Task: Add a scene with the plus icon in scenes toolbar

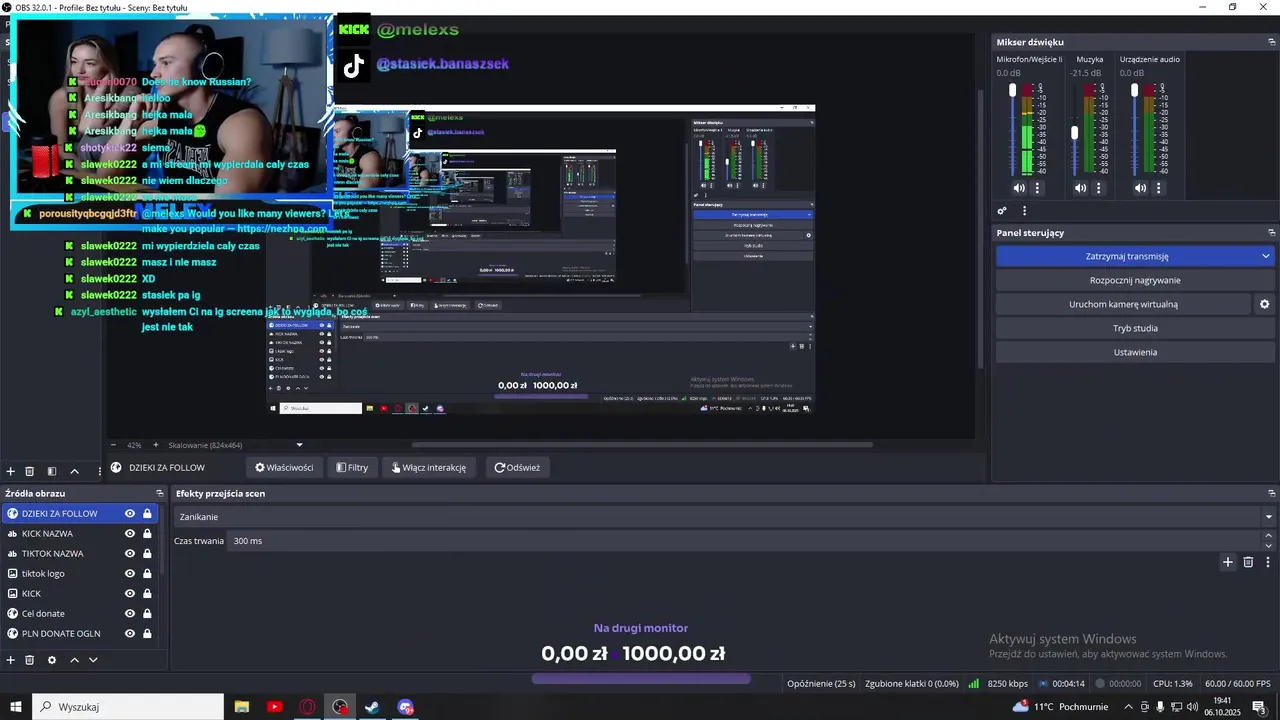Action: (x=11, y=471)
